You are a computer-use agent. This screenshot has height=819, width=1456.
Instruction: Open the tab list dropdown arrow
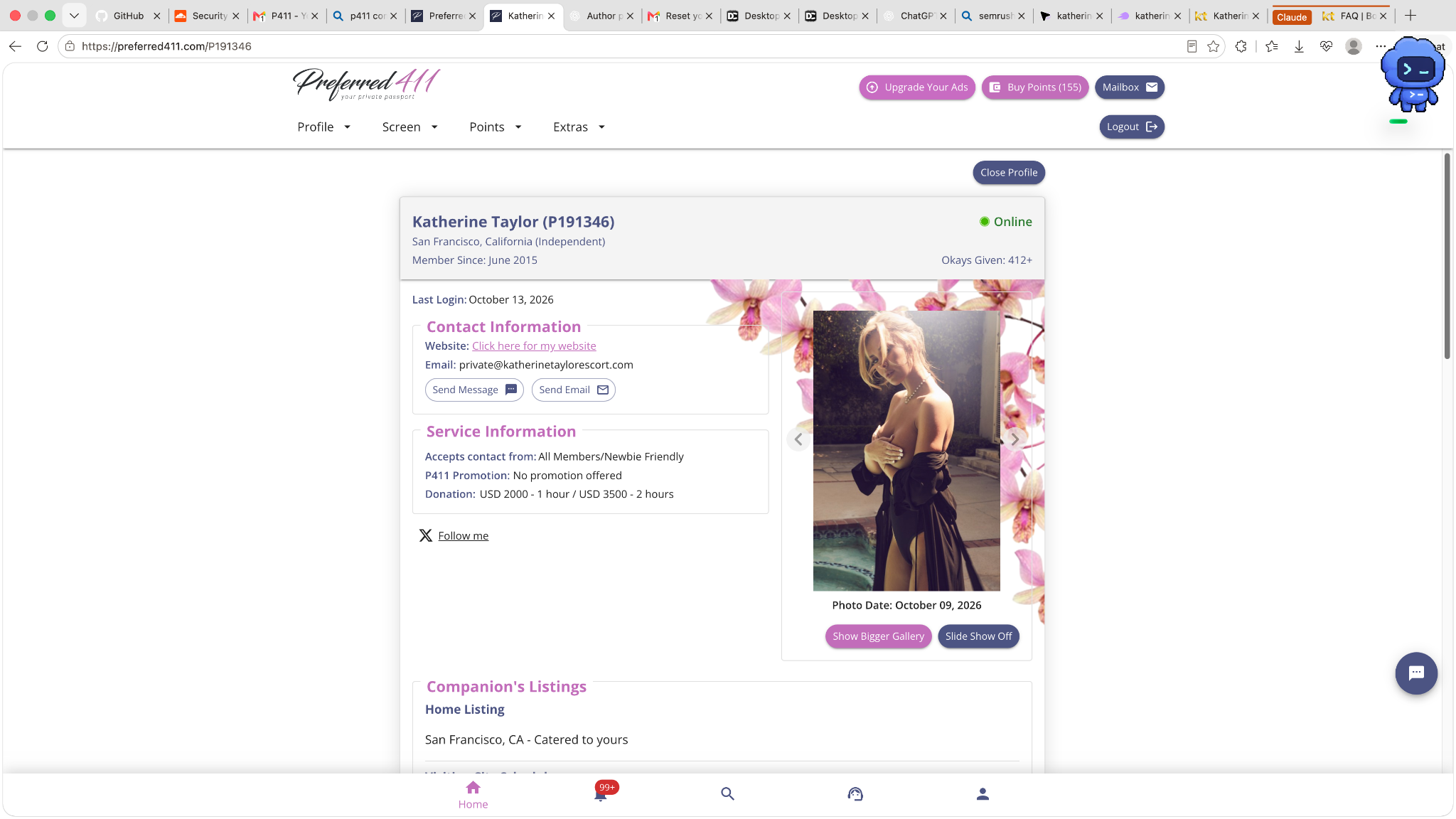(x=74, y=16)
